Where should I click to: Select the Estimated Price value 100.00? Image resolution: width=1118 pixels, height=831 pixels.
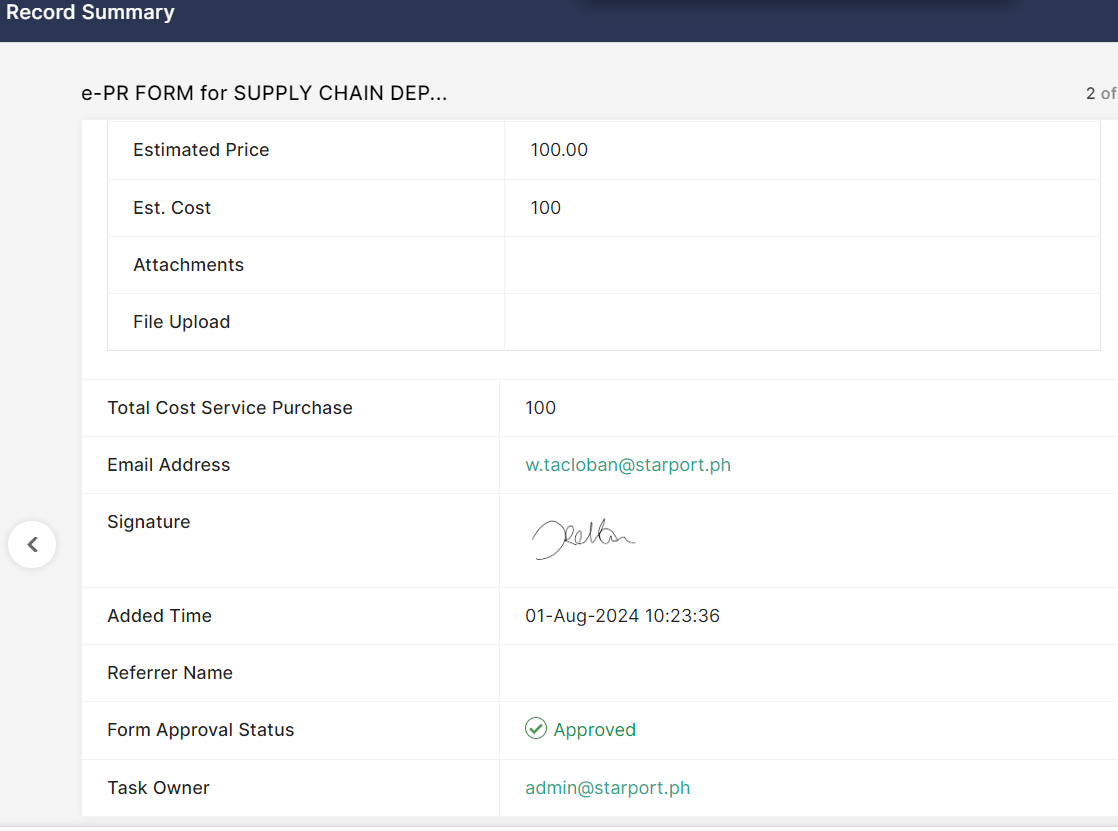point(559,150)
